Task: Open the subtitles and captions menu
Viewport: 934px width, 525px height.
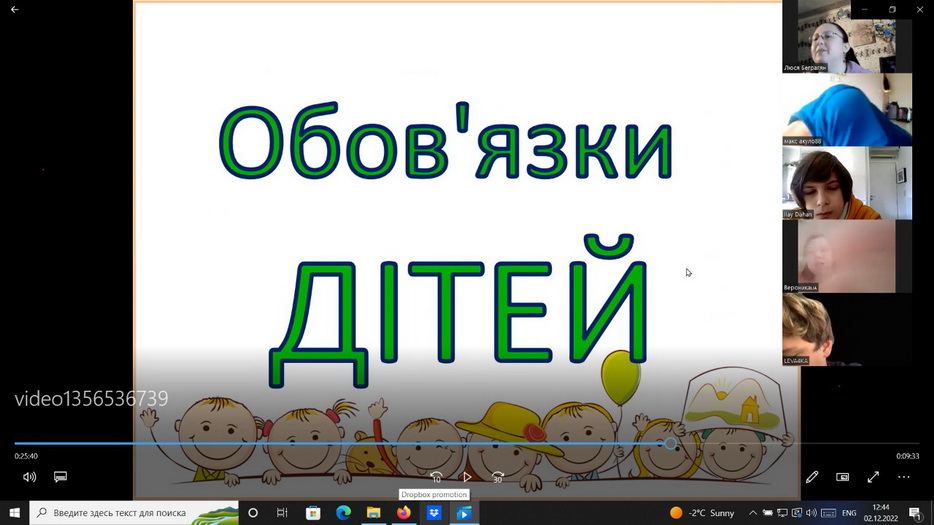Action: pos(60,477)
